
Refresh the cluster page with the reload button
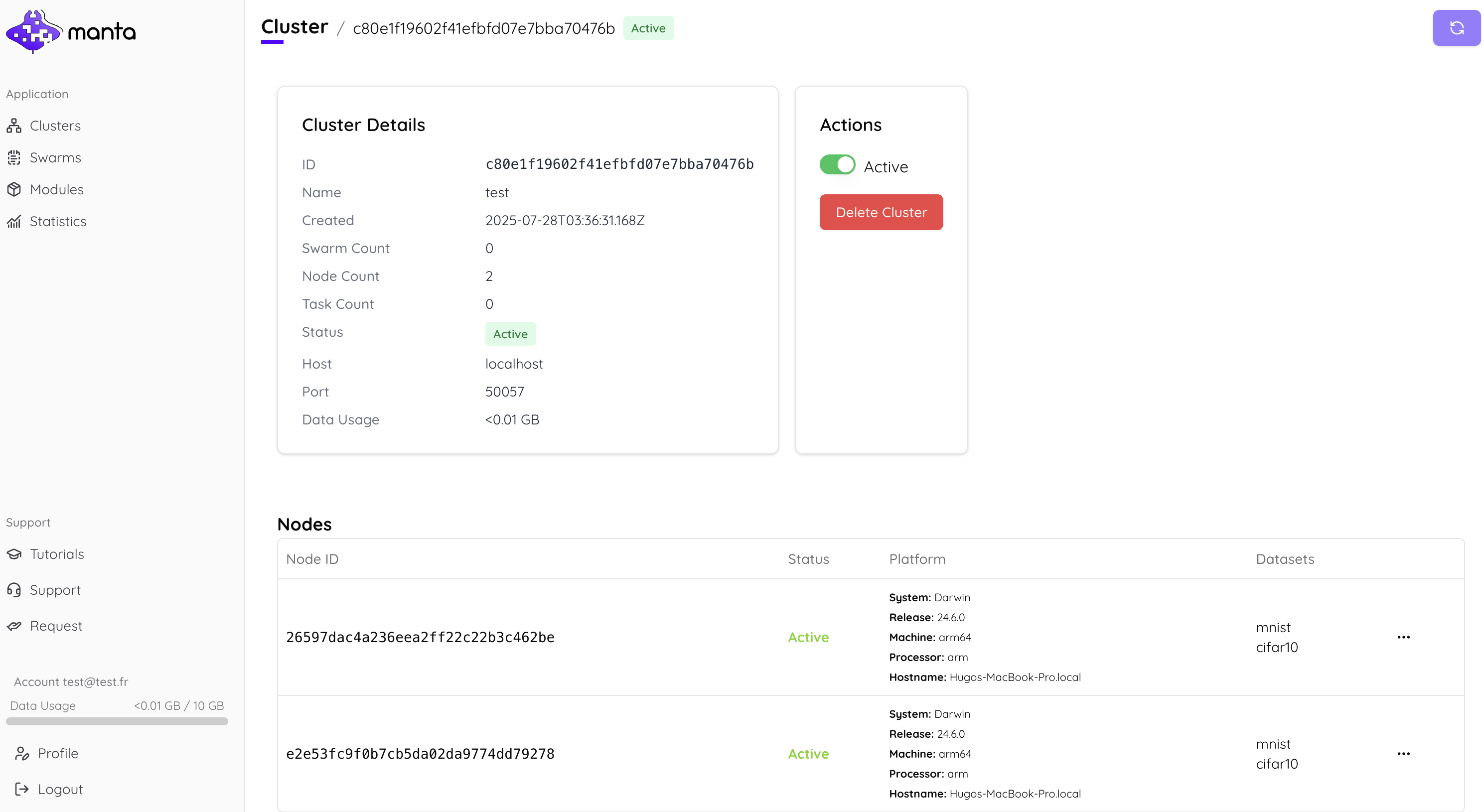[1456, 27]
